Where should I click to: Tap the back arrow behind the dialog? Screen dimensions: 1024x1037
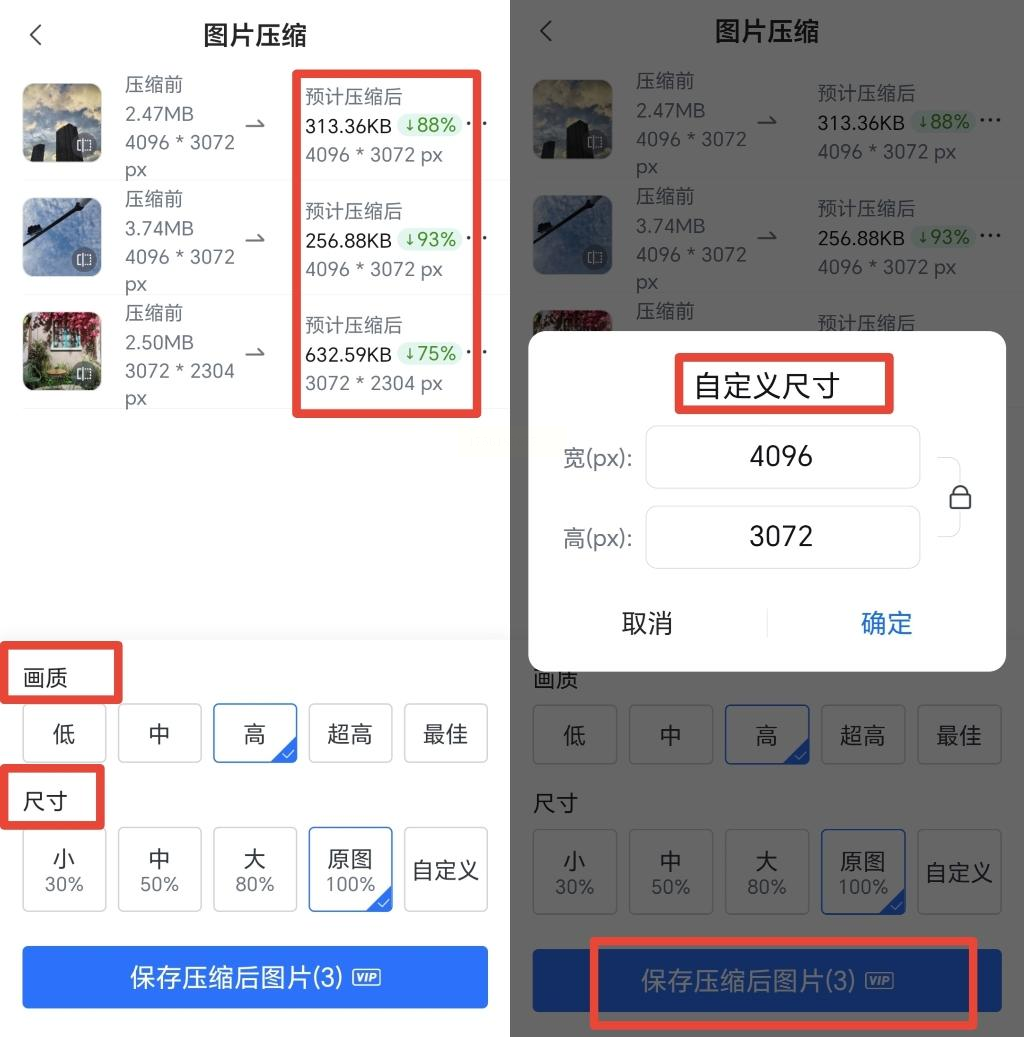tap(546, 30)
